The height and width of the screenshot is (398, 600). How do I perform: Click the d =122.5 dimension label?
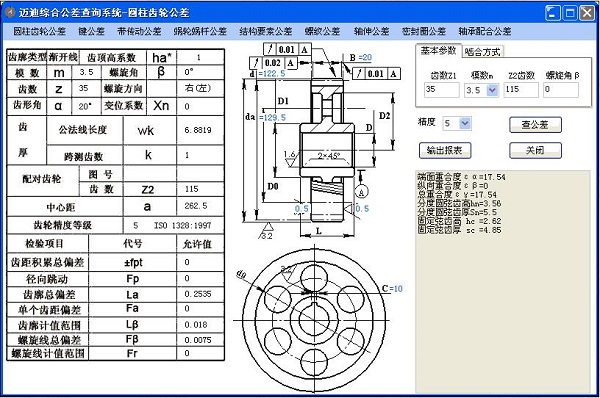click(267, 73)
